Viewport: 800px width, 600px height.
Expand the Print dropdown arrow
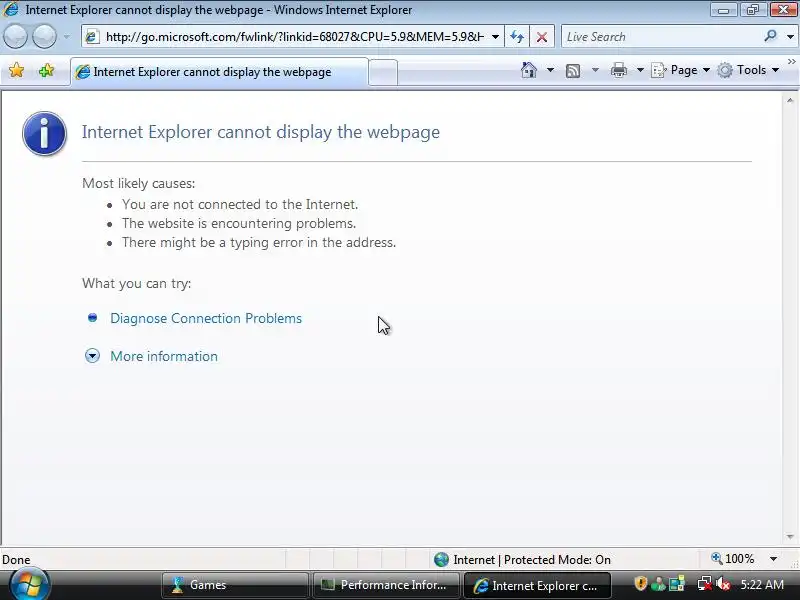[640, 70]
